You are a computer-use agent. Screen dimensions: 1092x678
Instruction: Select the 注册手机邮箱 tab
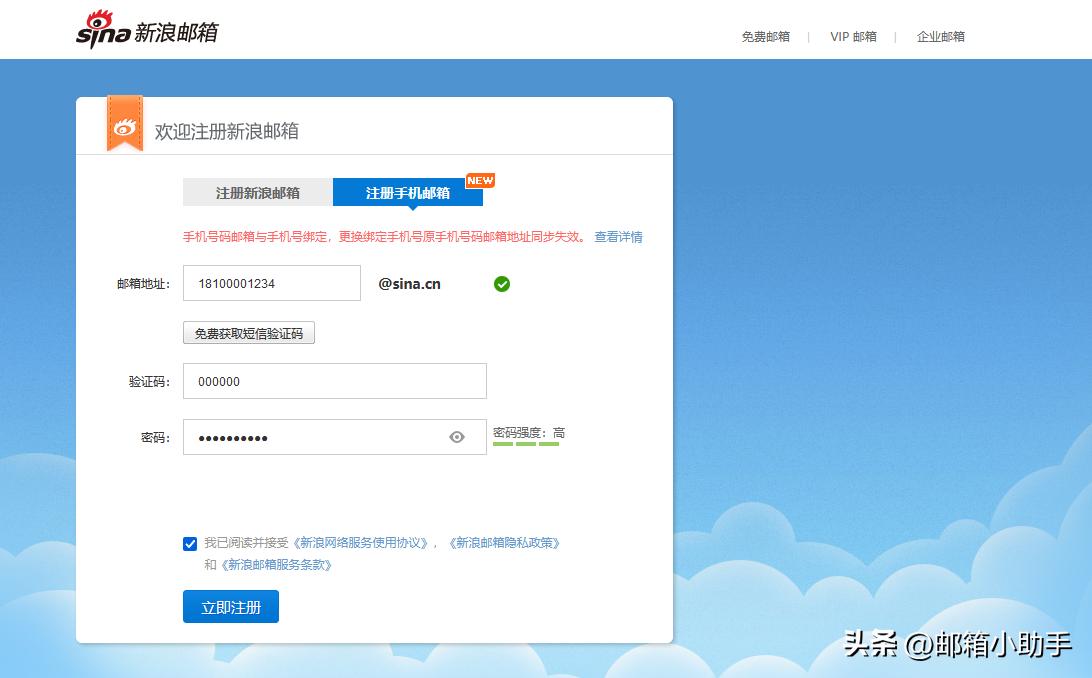pos(407,193)
